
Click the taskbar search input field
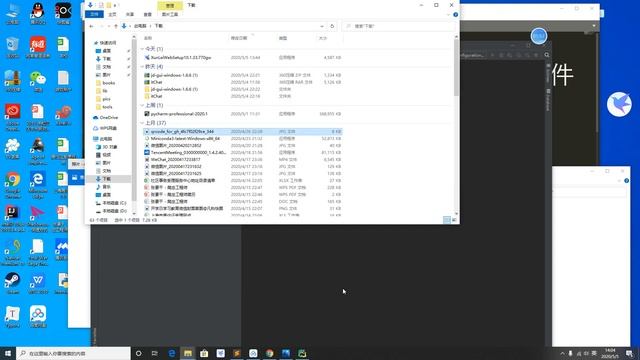point(73,353)
